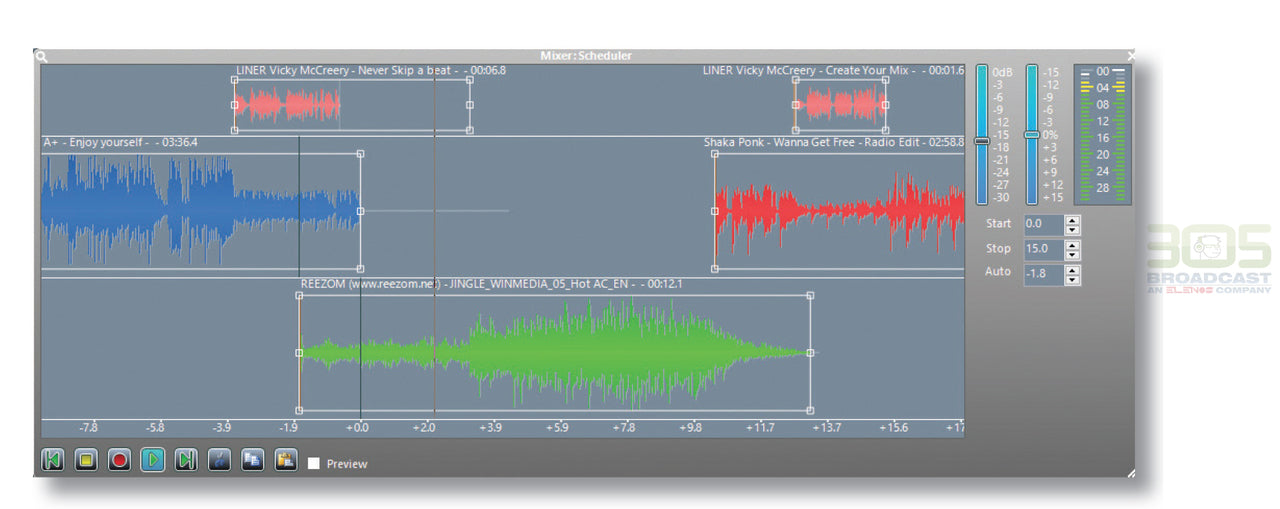Click the dB volume slider handle
Screen dimensions: 1280x509
tap(981, 141)
